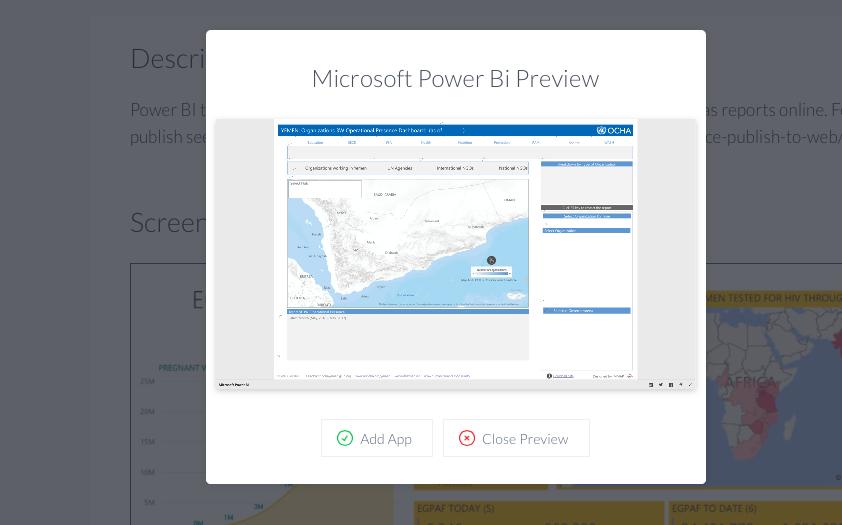Click the OMAN label on the map
This screenshot has height=525, width=842.
(509, 200)
